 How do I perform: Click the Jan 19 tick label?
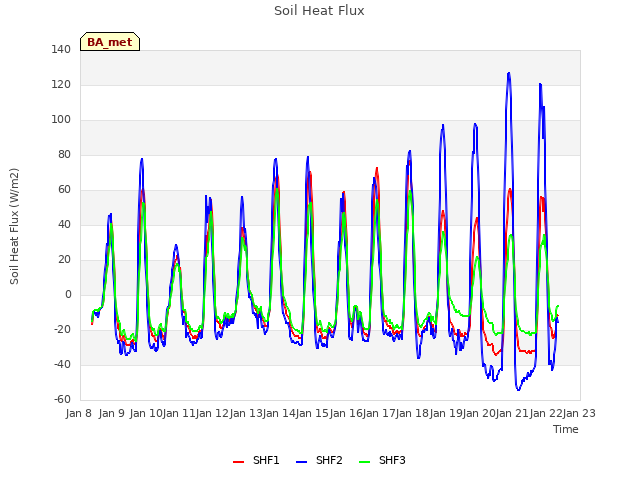pos(446,413)
